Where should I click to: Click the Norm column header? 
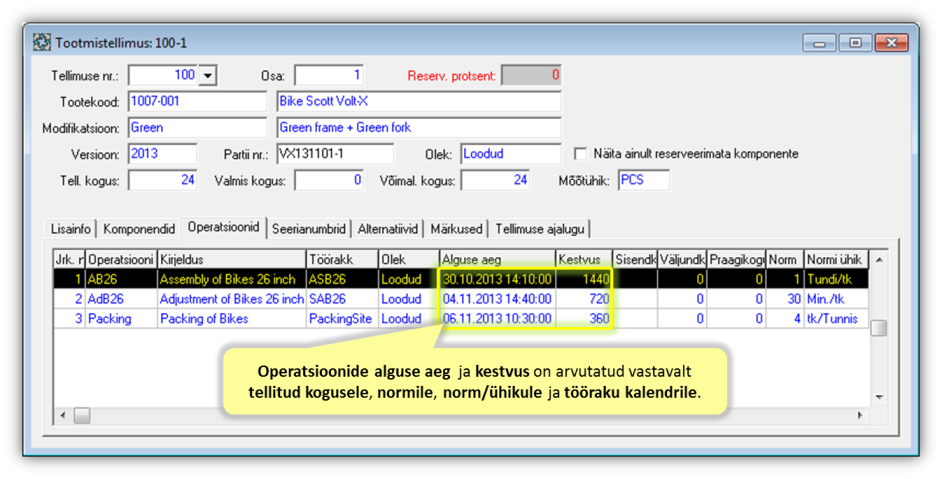[x=785, y=260]
